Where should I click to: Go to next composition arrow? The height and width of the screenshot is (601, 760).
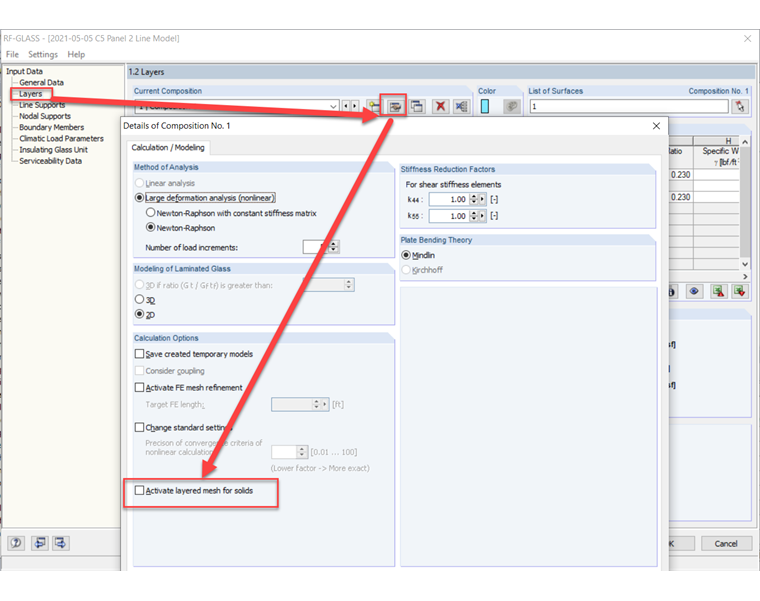pos(355,106)
